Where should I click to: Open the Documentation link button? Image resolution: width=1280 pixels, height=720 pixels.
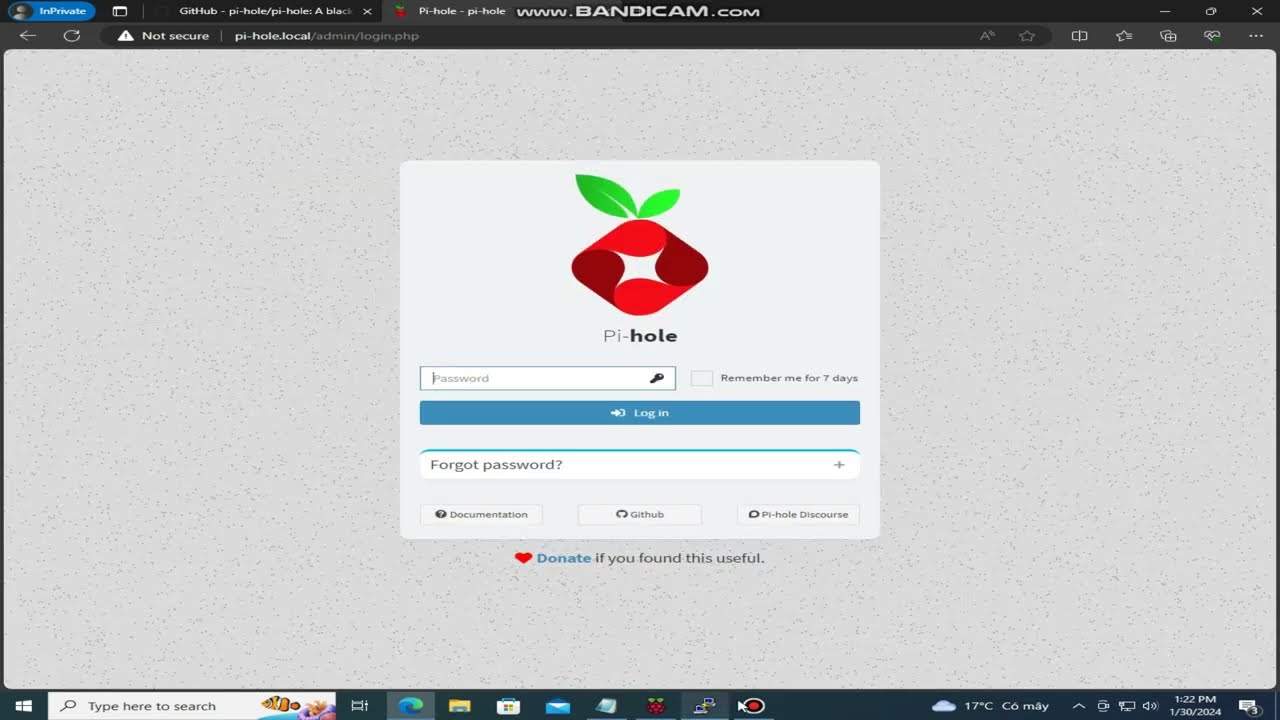481,514
